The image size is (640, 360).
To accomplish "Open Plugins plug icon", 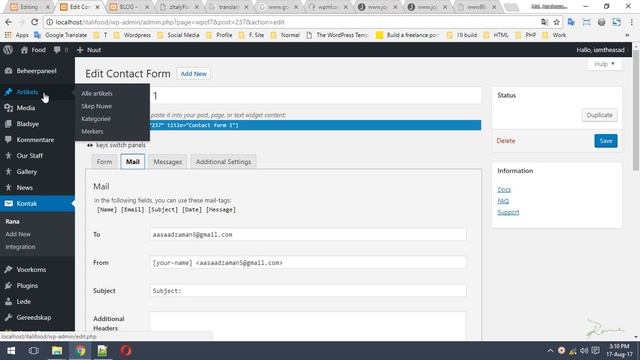I will [x=8, y=286].
